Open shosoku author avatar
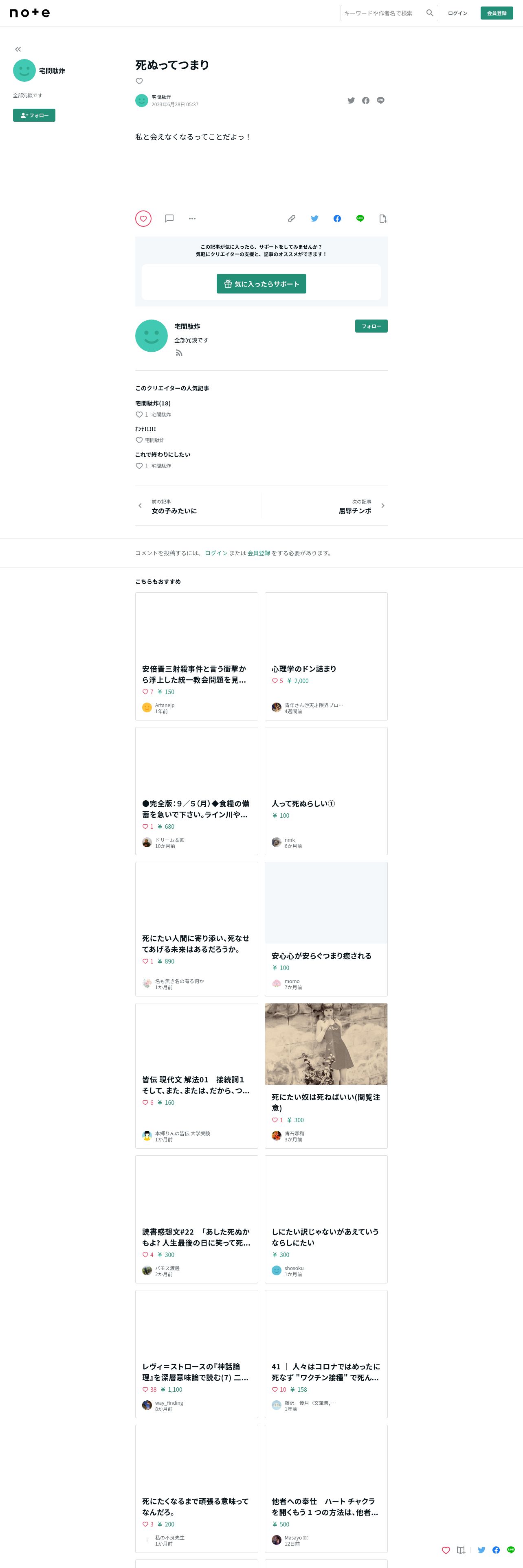Viewport: 523px width, 1568px height. 277,1270
